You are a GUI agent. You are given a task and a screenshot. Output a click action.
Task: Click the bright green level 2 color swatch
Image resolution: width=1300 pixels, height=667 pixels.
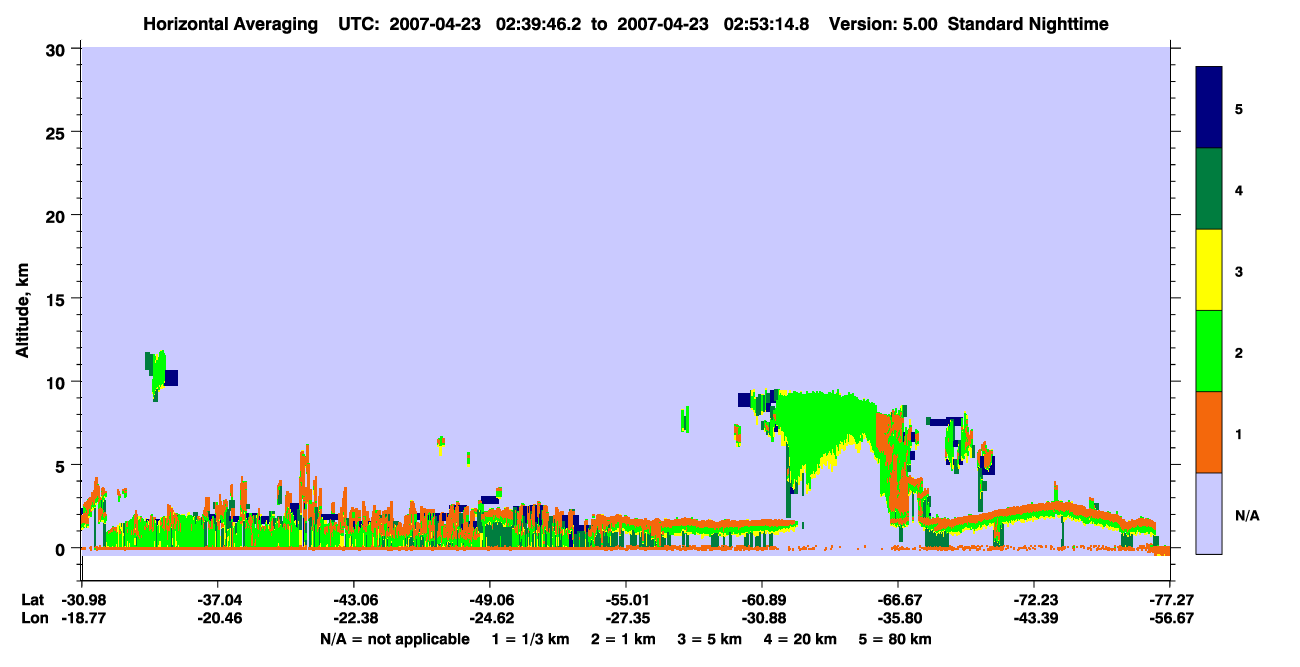[x=1209, y=351]
